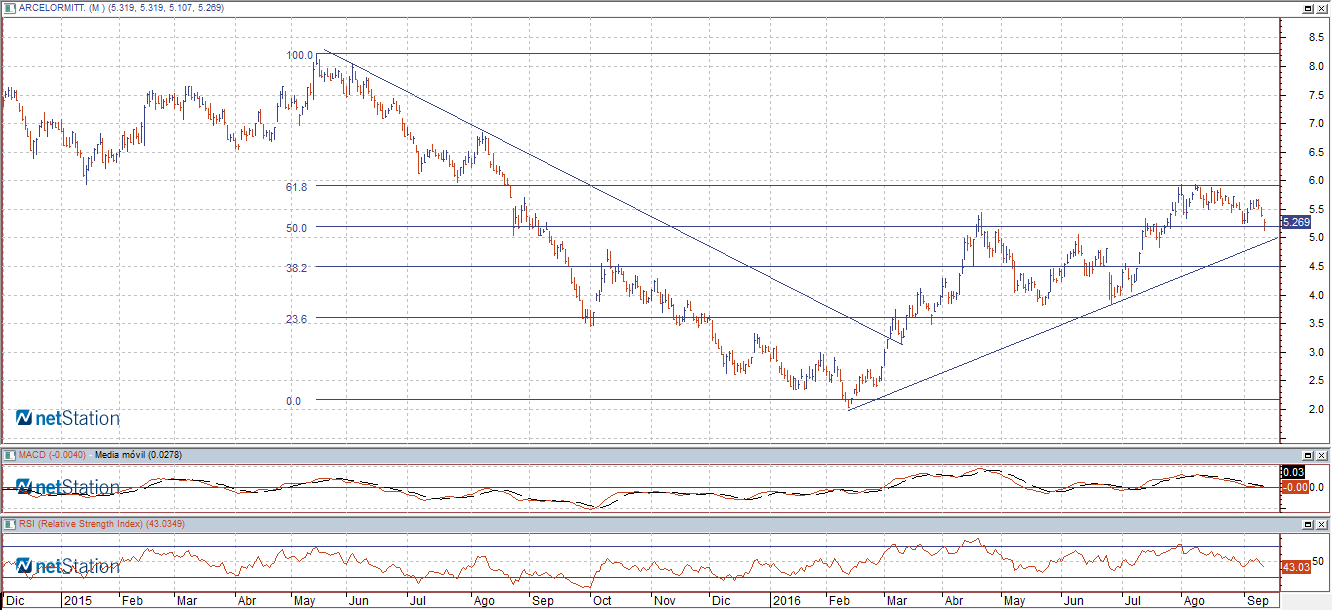Image resolution: width=1332 pixels, height=610 pixels.
Task: Click the Sep label at the axis end
Action: tap(1257, 601)
